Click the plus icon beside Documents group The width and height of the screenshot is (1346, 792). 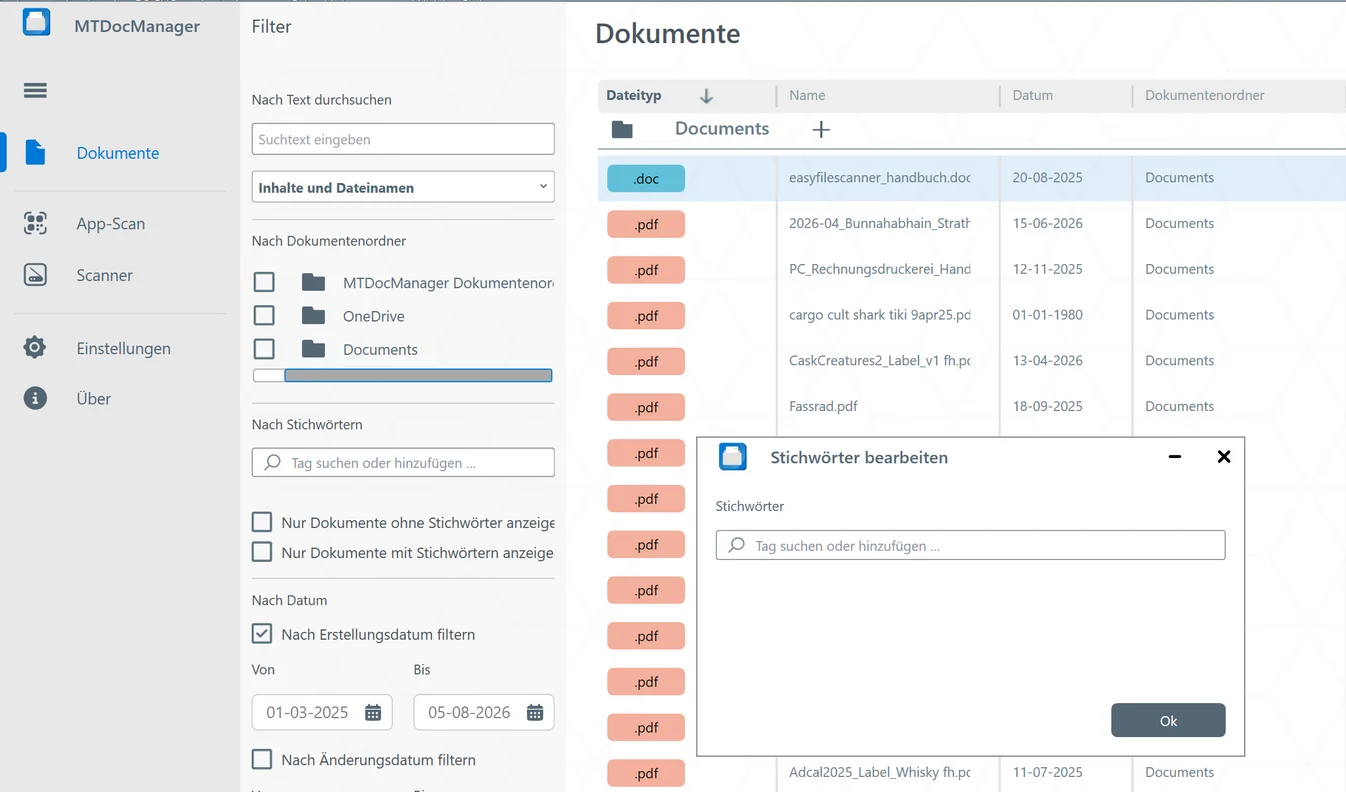click(821, 129)
